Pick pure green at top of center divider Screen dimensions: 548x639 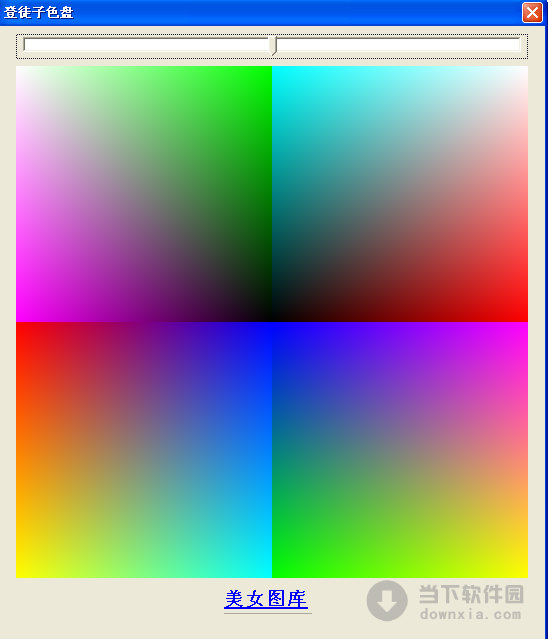(269, 68)
